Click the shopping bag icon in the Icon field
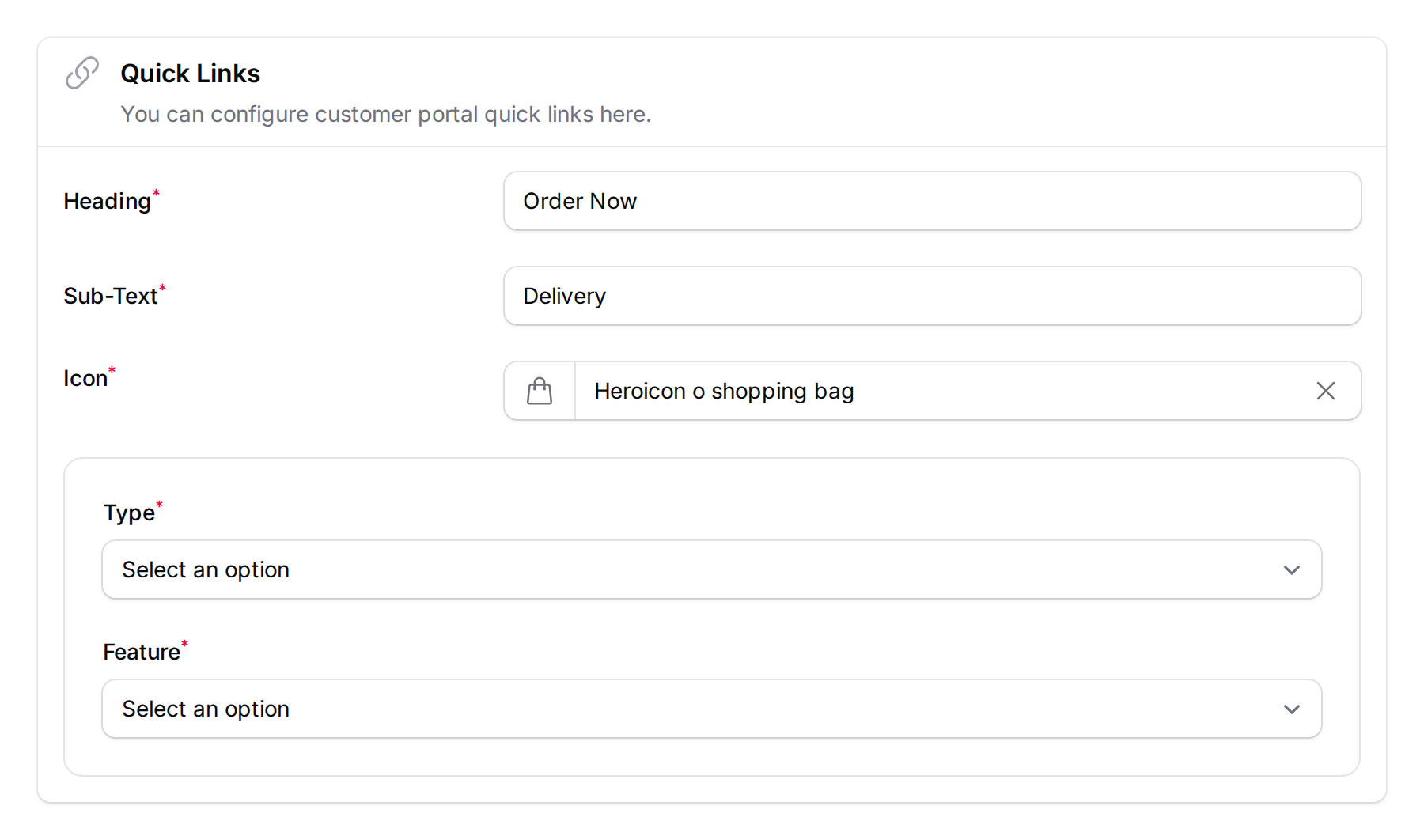1424x840 pixels. point(539,390)
